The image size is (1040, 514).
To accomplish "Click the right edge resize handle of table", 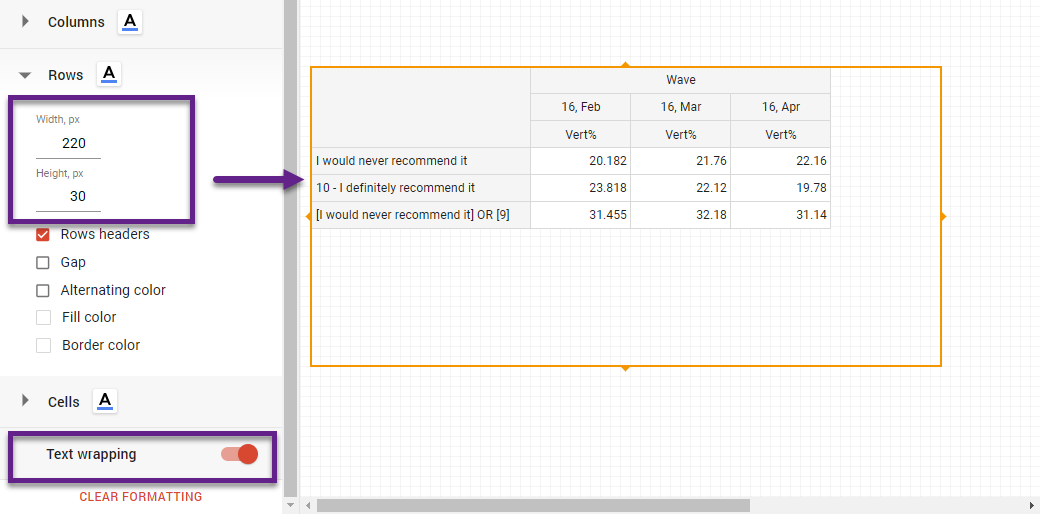I will 942,216.
